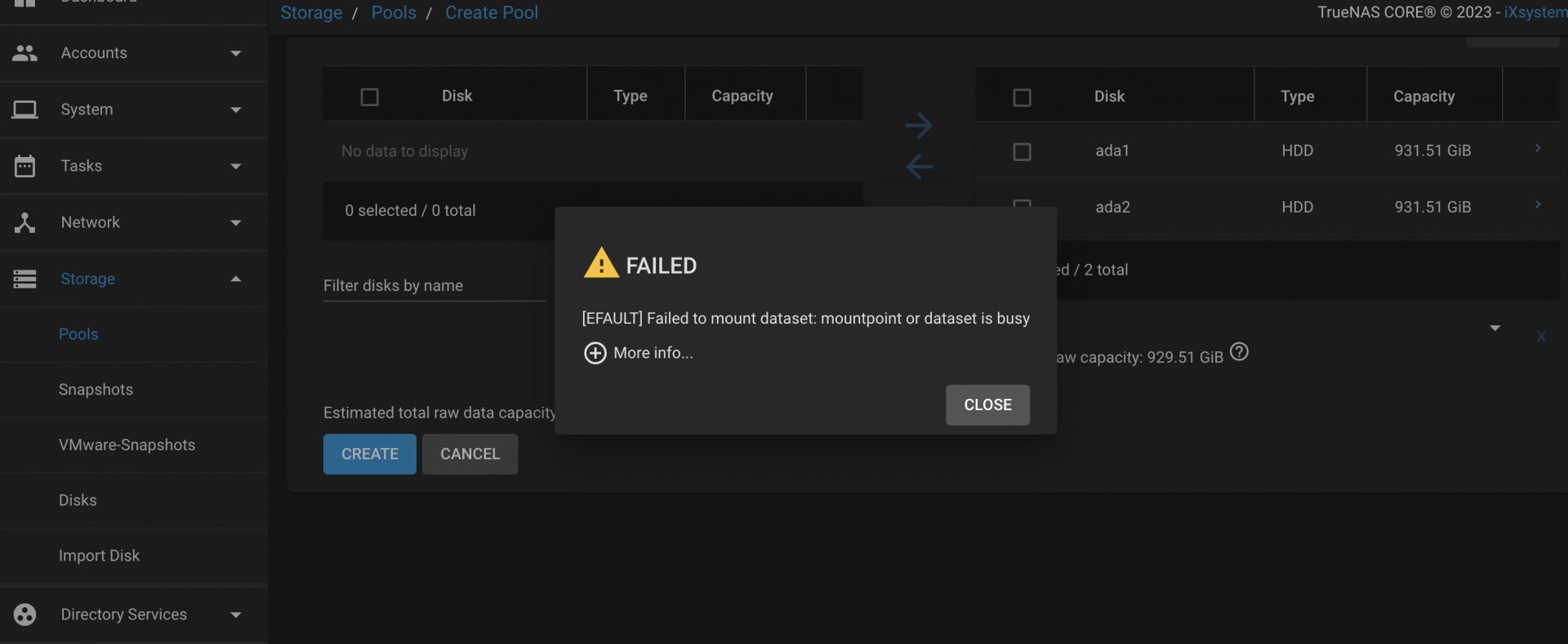Click the raw capacity help question icon
Screen dimensions: 1568x644
coord(1239,352)
